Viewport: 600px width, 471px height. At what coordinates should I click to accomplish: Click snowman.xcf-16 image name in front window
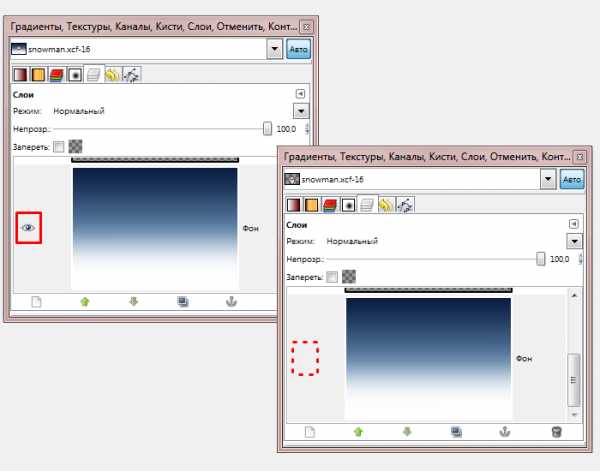coord(333,179)
